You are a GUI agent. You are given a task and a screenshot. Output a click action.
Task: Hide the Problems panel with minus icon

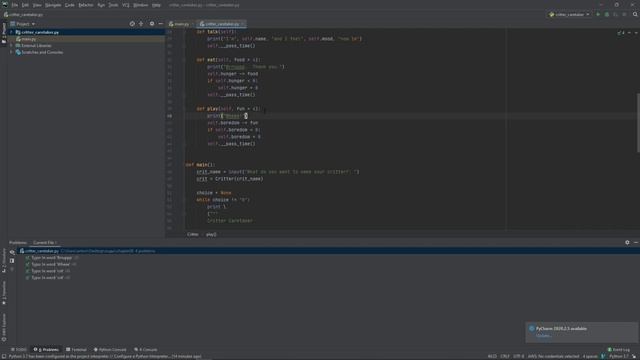[x=636, y=242]
